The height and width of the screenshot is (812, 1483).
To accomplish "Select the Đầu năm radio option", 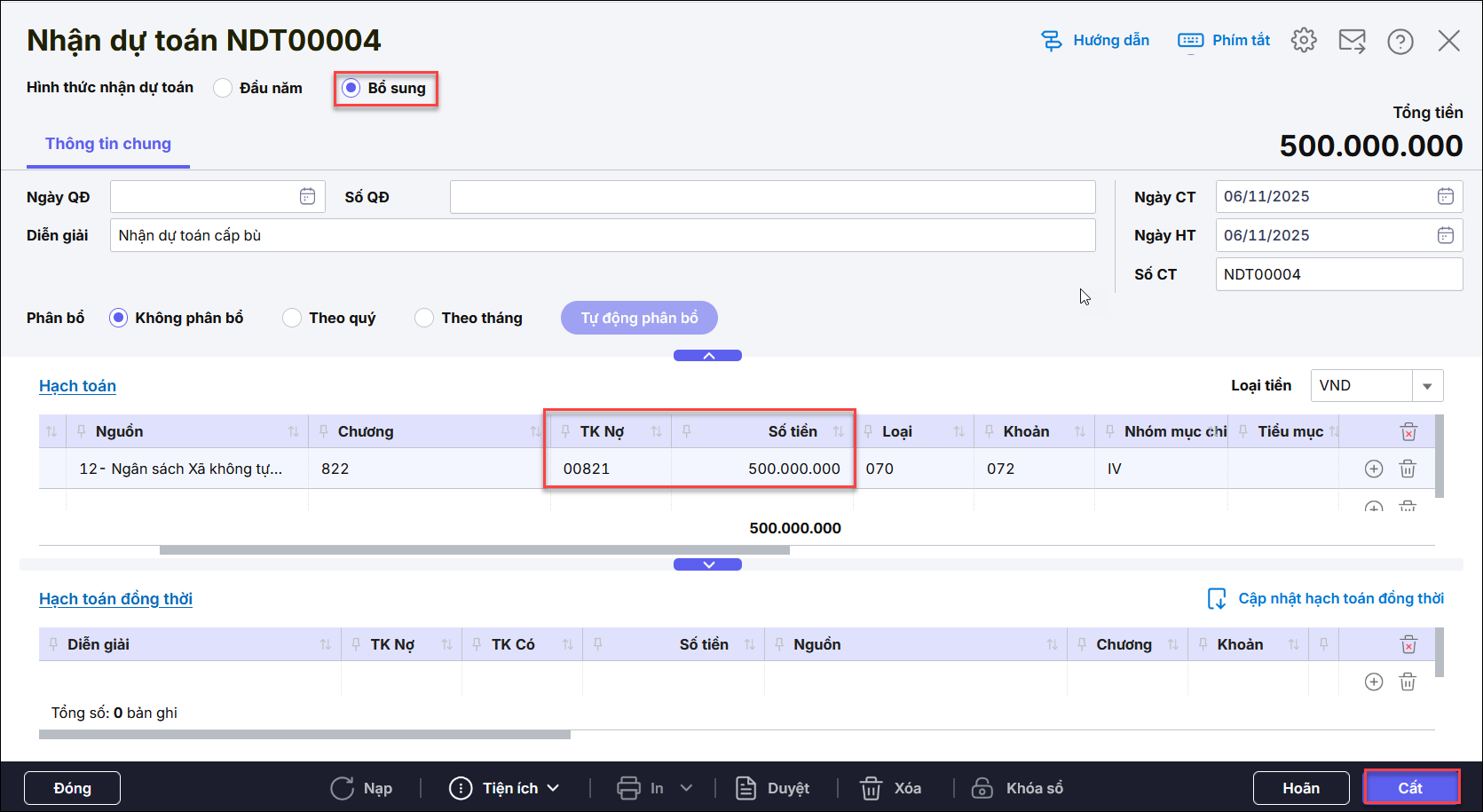I will pos(224,88).
